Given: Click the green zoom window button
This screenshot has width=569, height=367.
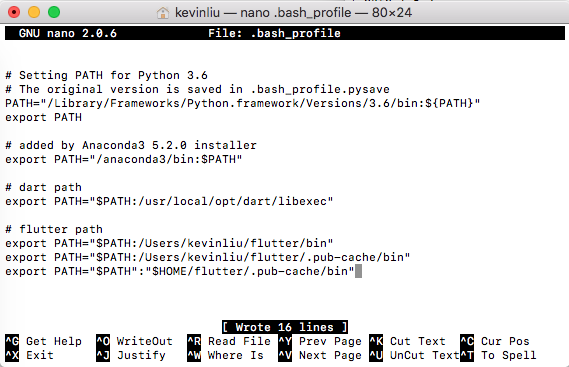Looking at the screenshot, I should 54,12.
